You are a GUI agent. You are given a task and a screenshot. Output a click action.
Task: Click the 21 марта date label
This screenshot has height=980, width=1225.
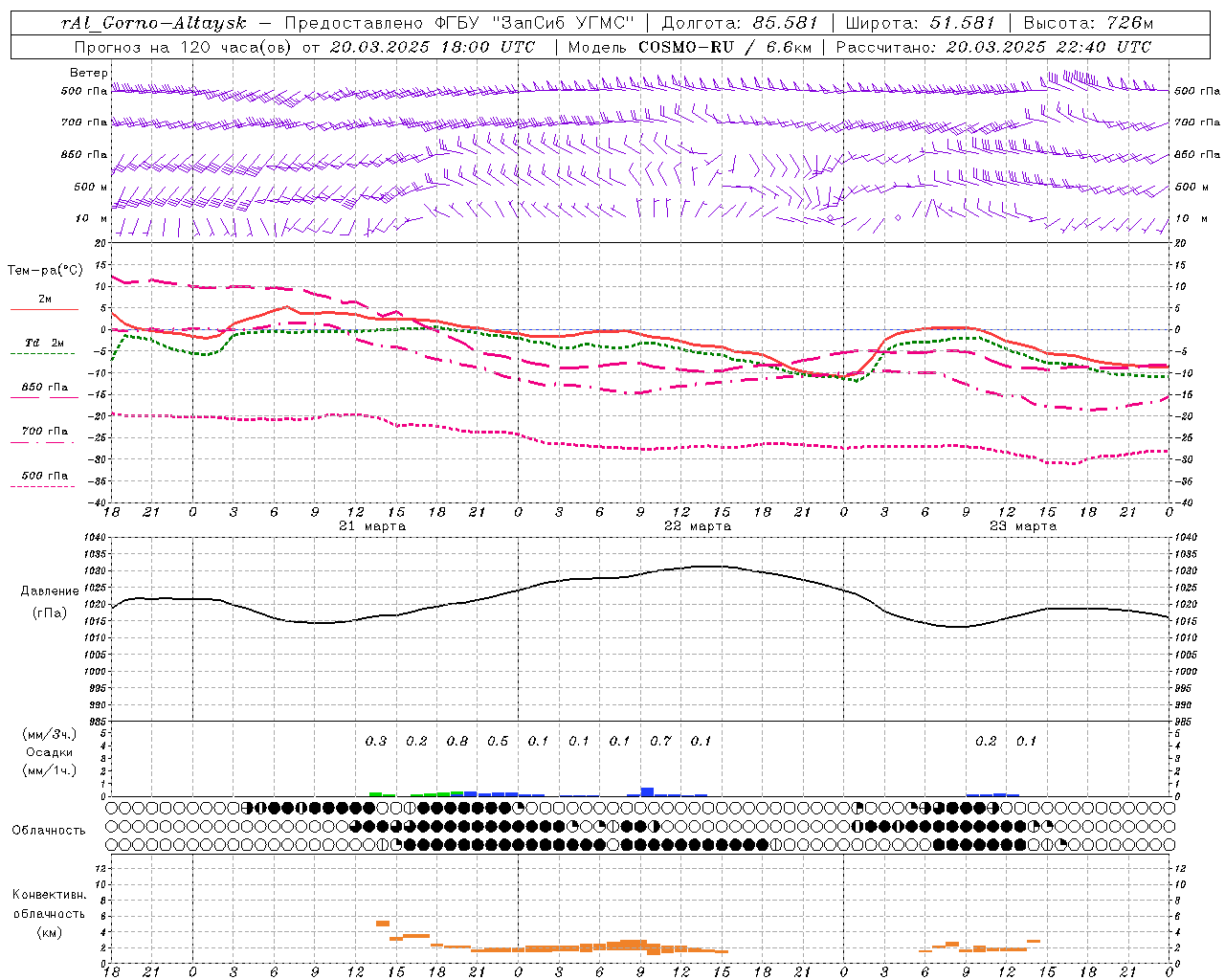pyautogui.click(x=373, y=526)
